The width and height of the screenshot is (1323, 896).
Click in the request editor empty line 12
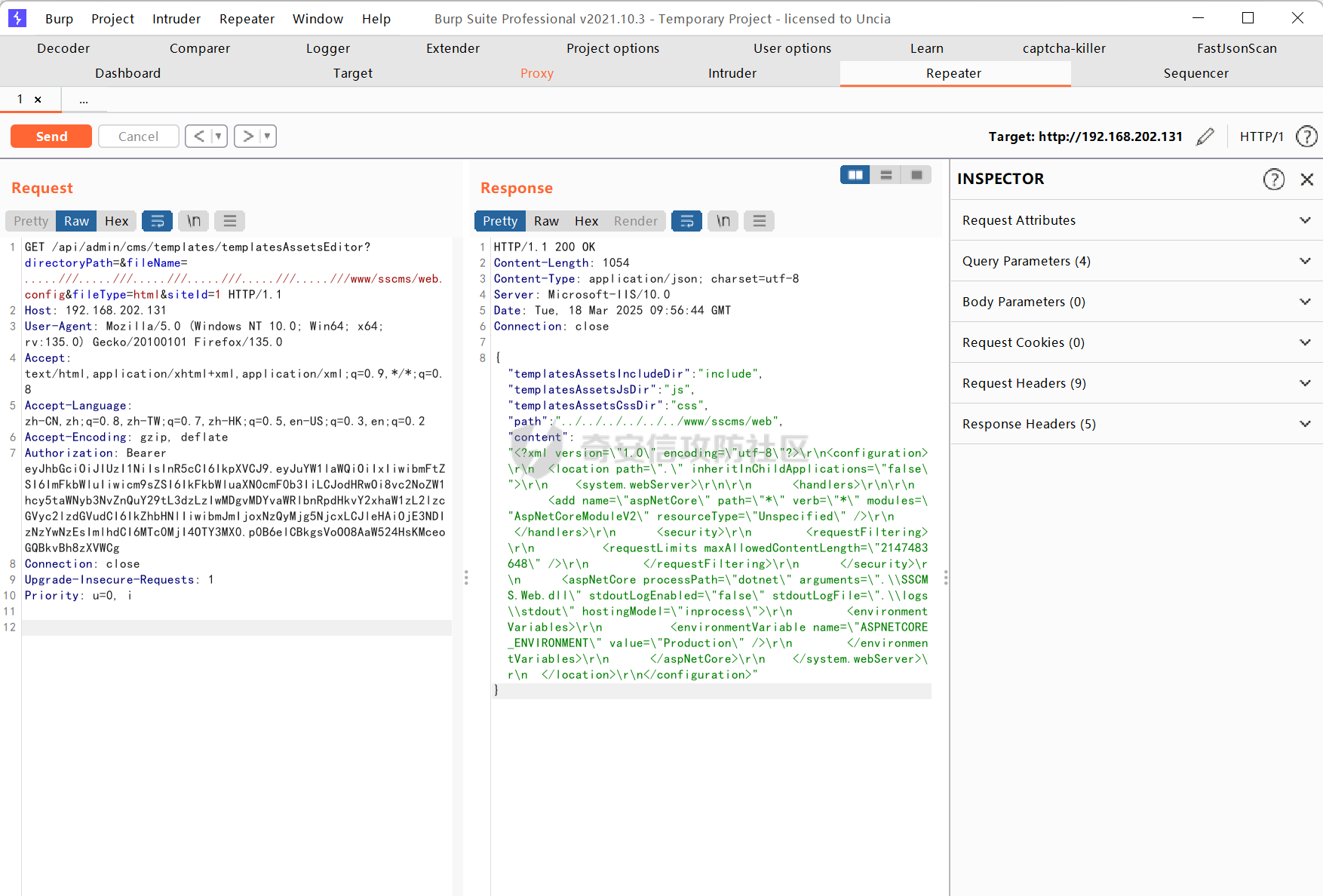tap(237, 628)
